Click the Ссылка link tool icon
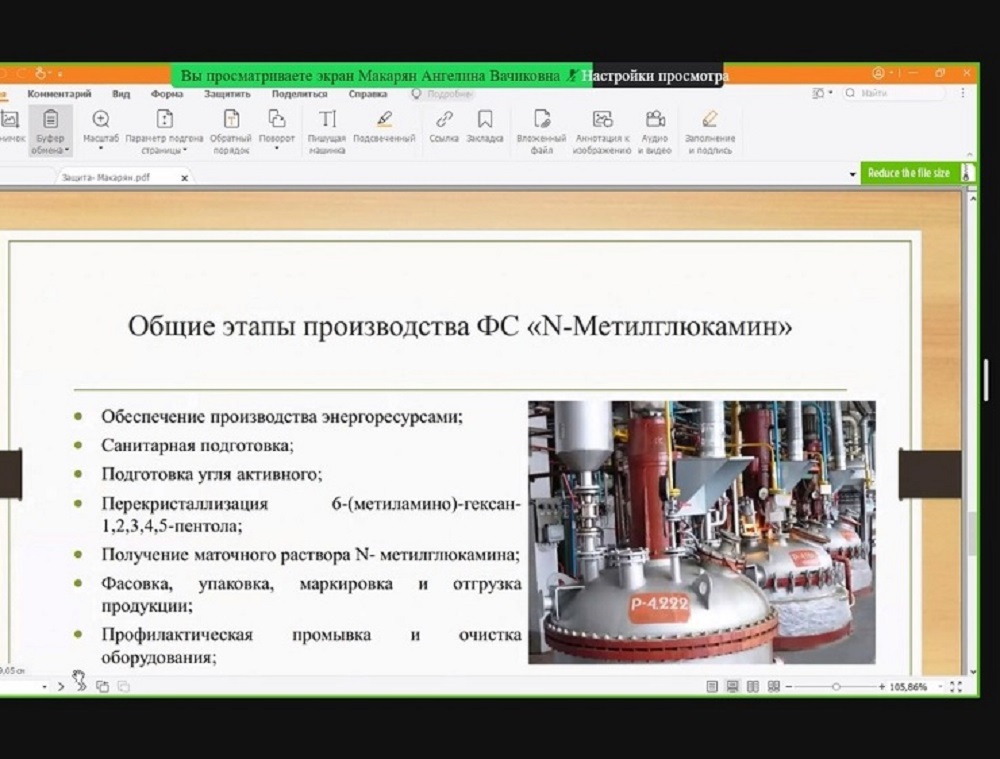Image resolution: width=1000 pixels, height=759 pixels. (444, 120)
